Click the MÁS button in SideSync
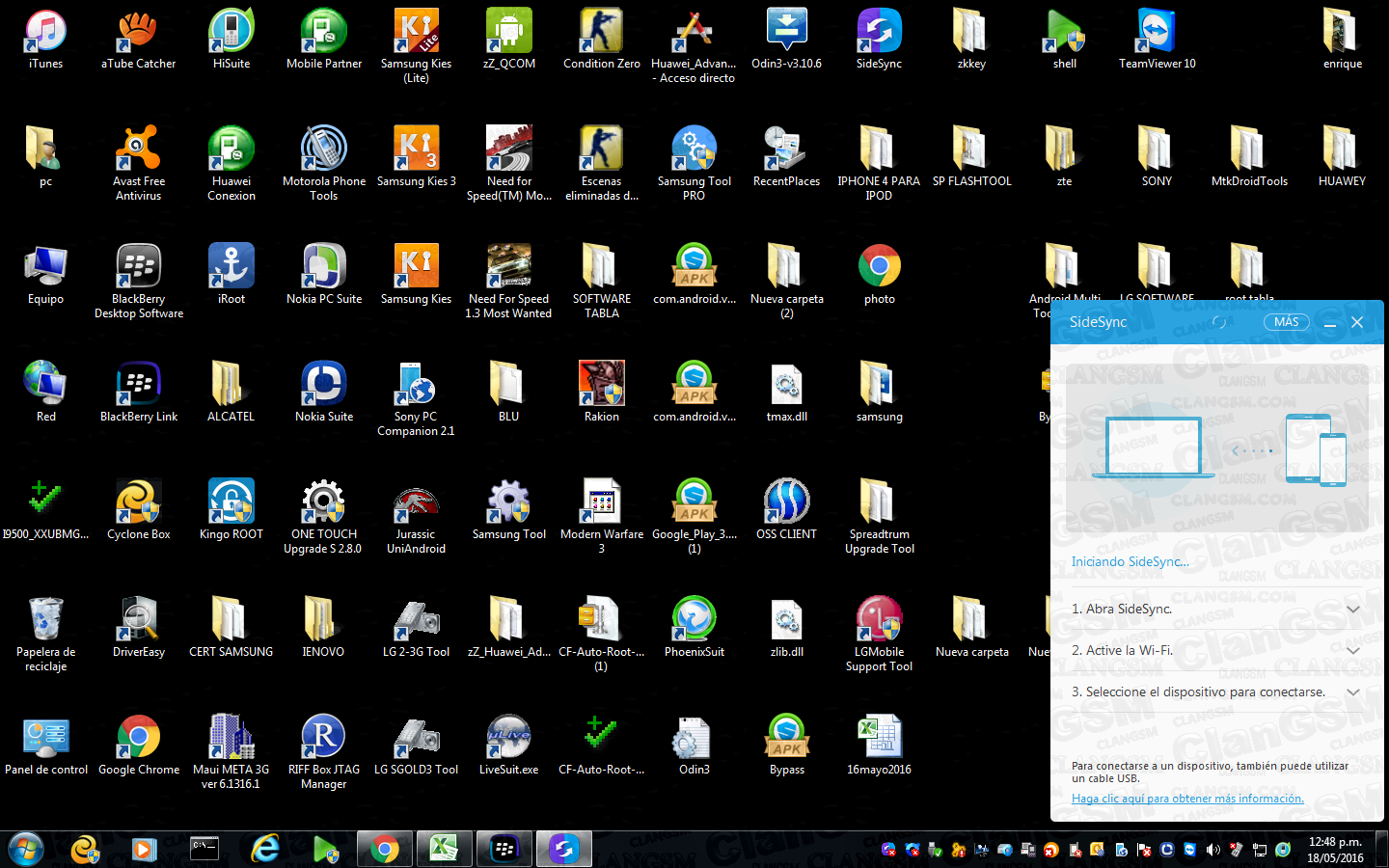Viewport: 1389px width, 868px height. [x=1287, y=322]
